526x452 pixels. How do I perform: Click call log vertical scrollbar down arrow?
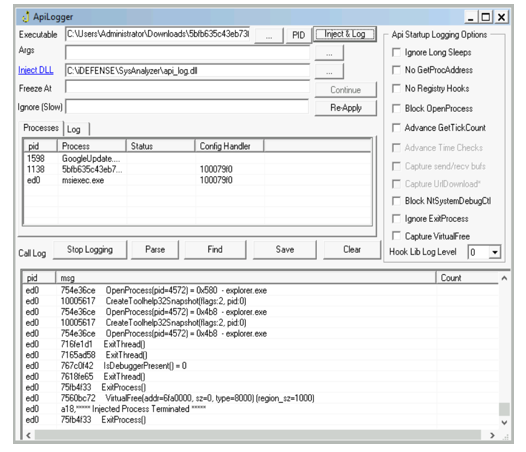504,422
